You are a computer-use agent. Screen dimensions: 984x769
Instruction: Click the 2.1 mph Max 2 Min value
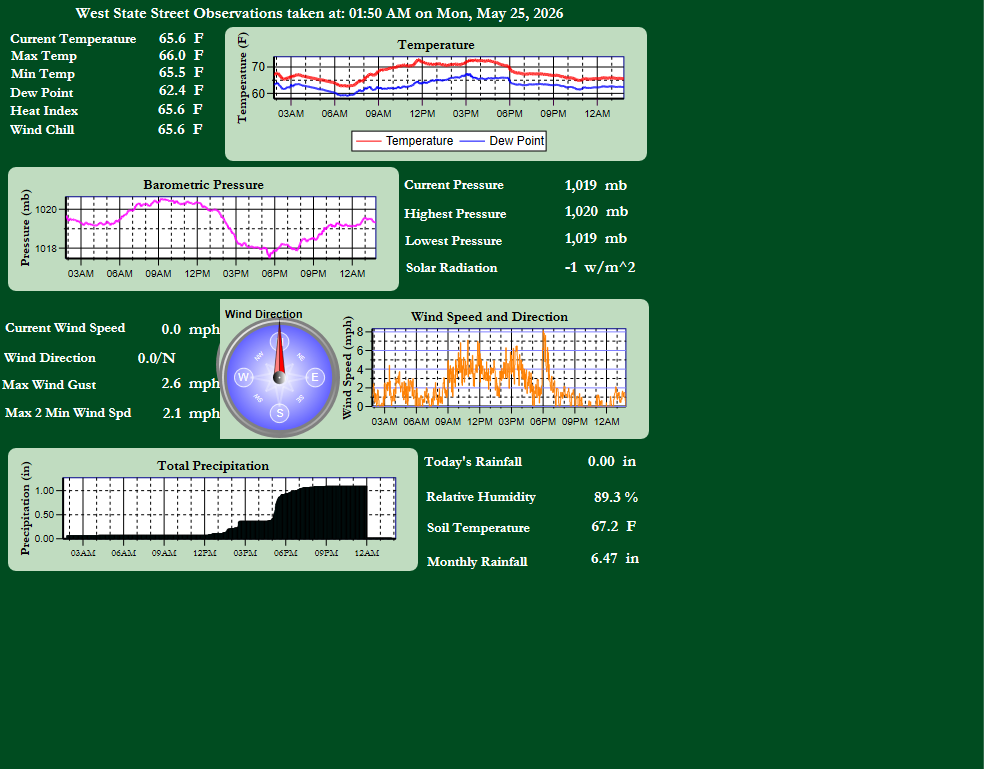[x=191, y=413]
